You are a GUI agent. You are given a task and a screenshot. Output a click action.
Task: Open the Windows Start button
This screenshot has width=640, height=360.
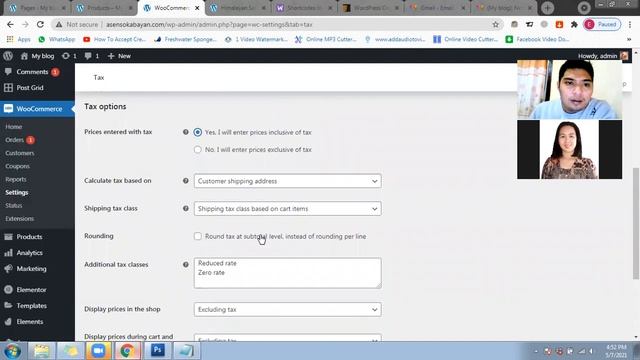click(12, 351)
